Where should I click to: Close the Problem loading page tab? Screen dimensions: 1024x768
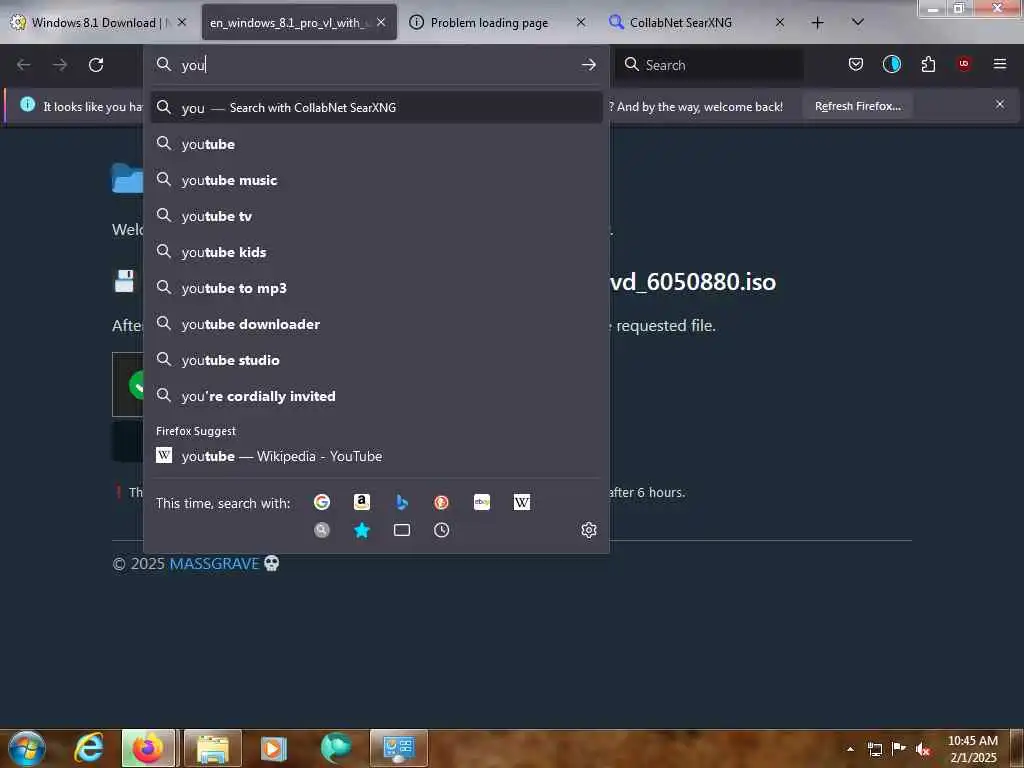[x=581, y=23]
